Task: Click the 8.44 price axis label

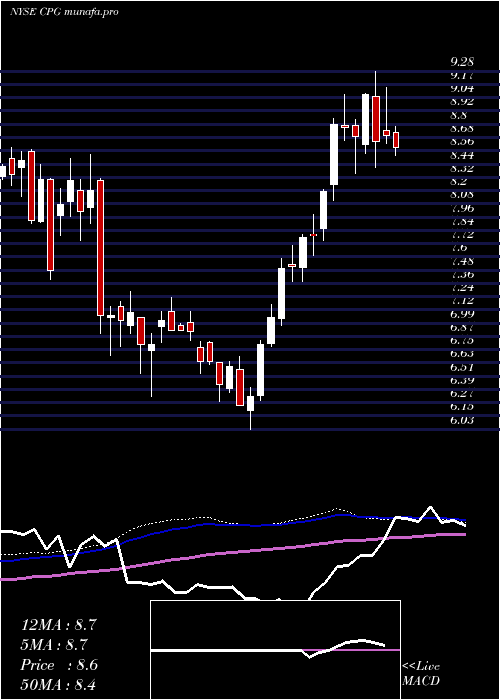Action: (x=462, y=155)
